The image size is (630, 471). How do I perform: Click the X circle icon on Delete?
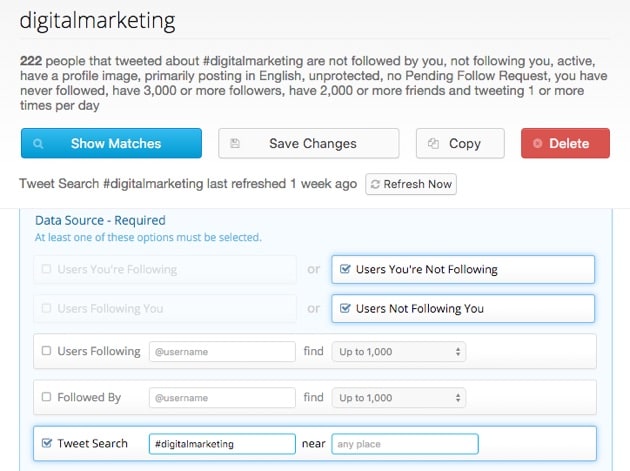pyautogui.click(x=538, y=143)
